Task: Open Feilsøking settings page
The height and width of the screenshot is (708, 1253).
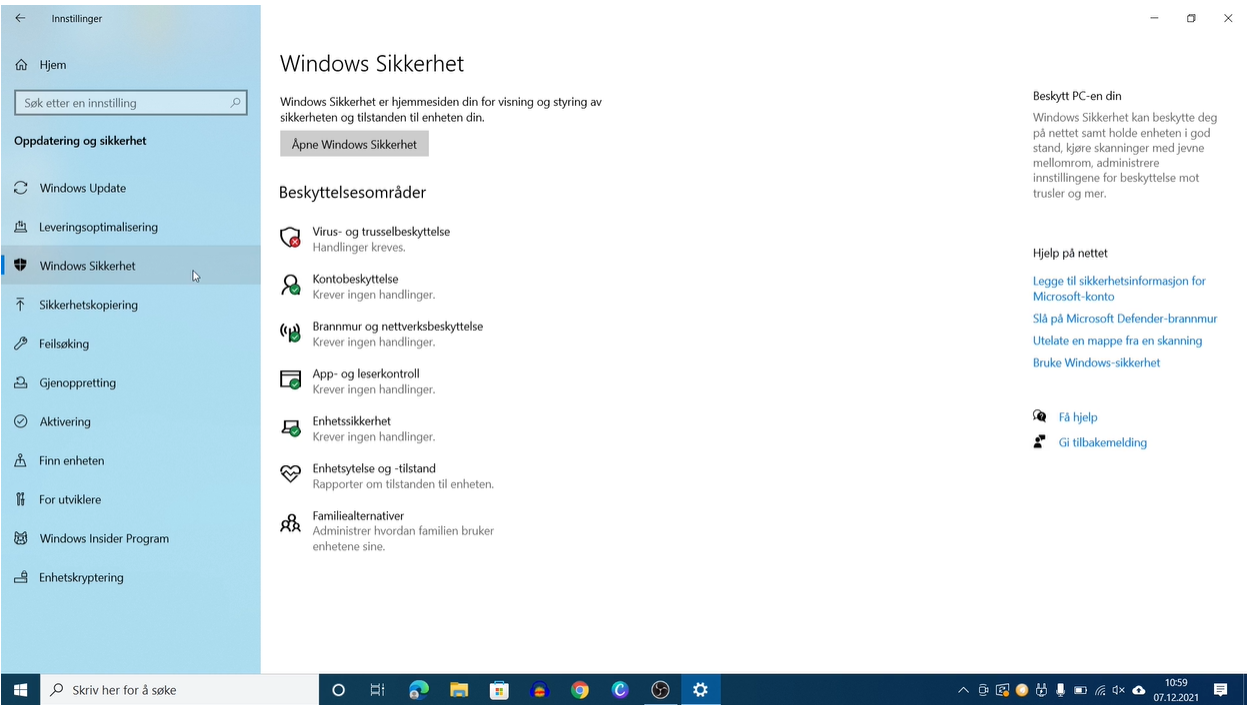Action: click(64, 344)
